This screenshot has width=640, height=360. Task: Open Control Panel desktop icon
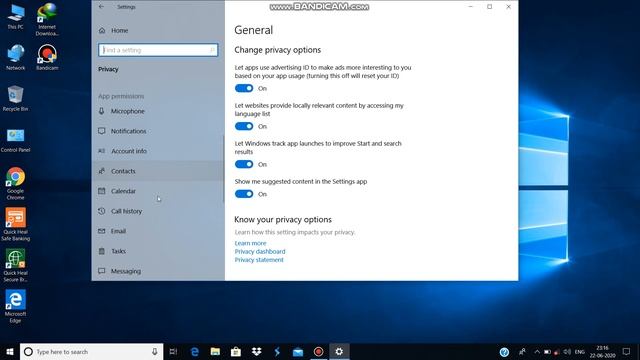16,140
